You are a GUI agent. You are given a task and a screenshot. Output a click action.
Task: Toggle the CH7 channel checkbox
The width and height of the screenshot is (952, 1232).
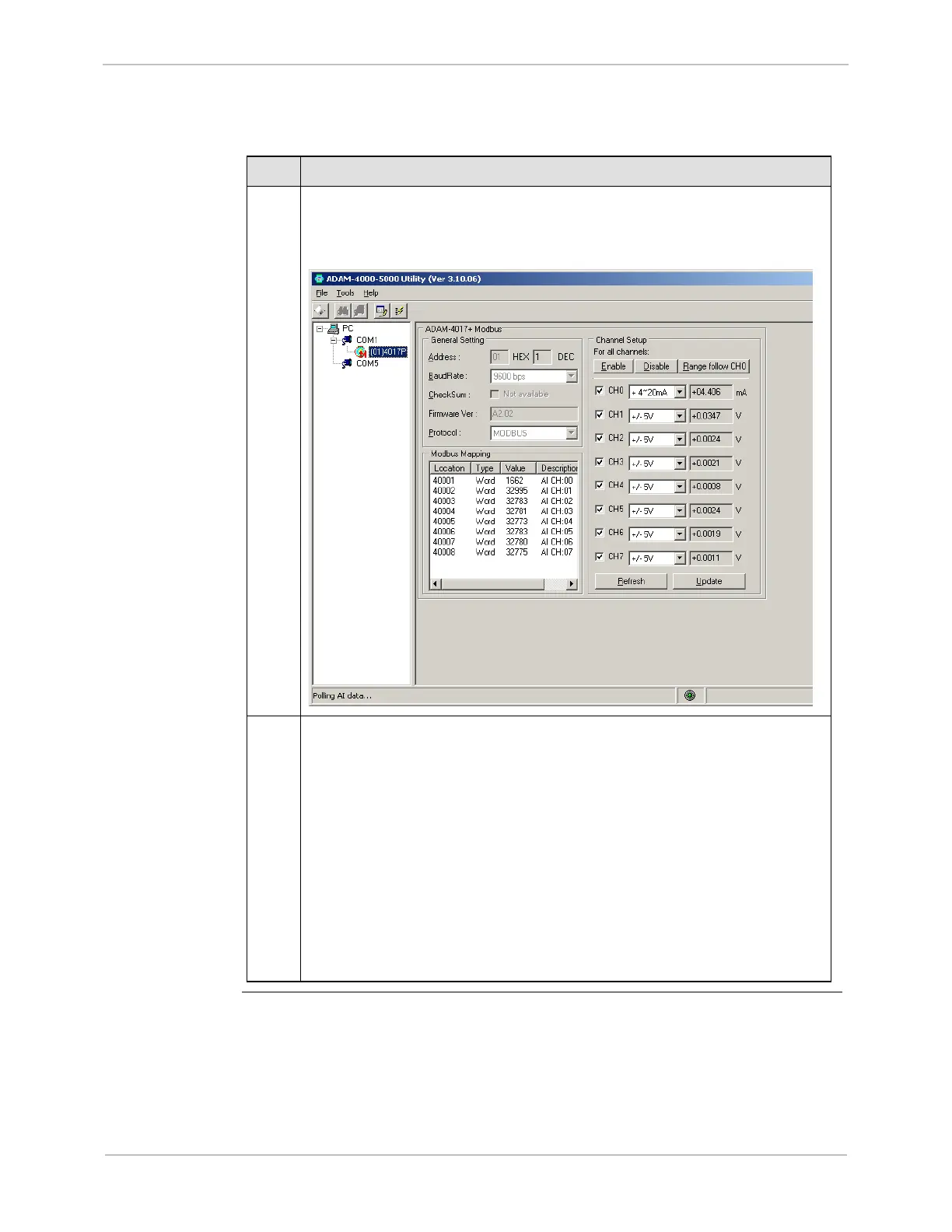[x=599, y=556]
